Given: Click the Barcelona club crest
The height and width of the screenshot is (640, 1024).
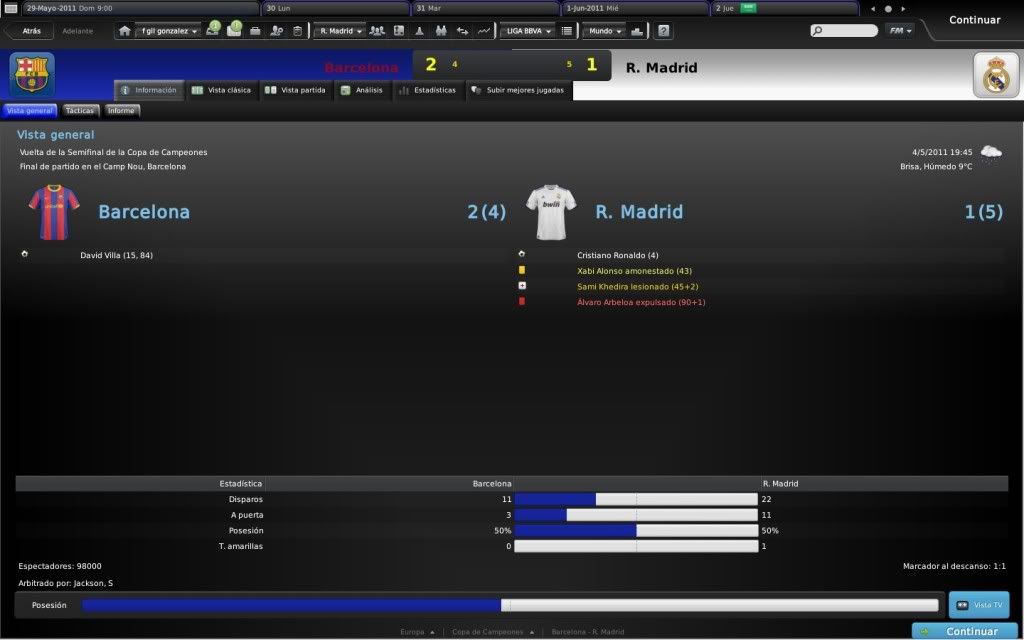Looking at the screenshot, I should click(x=32, y=74).
